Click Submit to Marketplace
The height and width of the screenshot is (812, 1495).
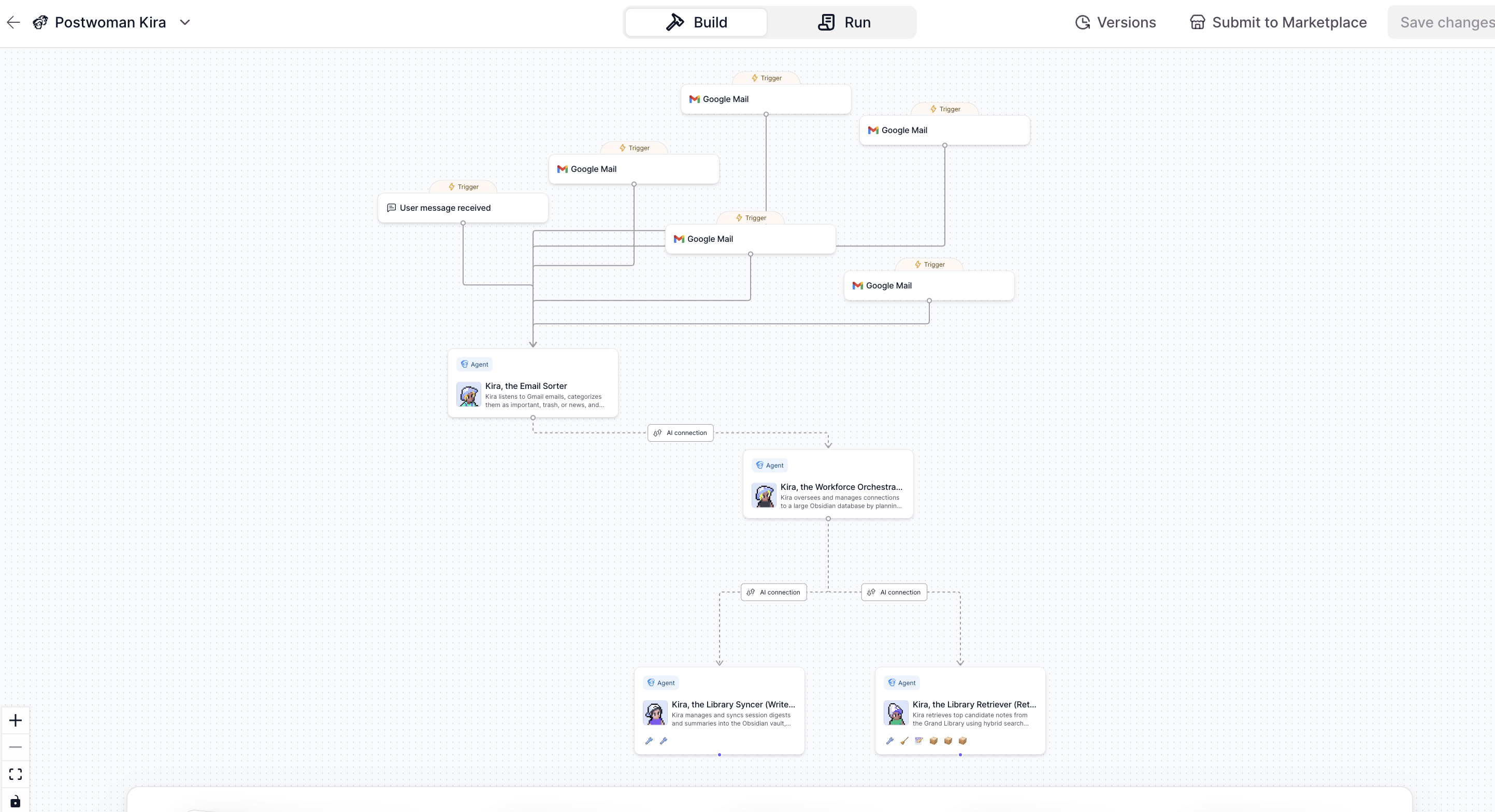click(1278, 23)
